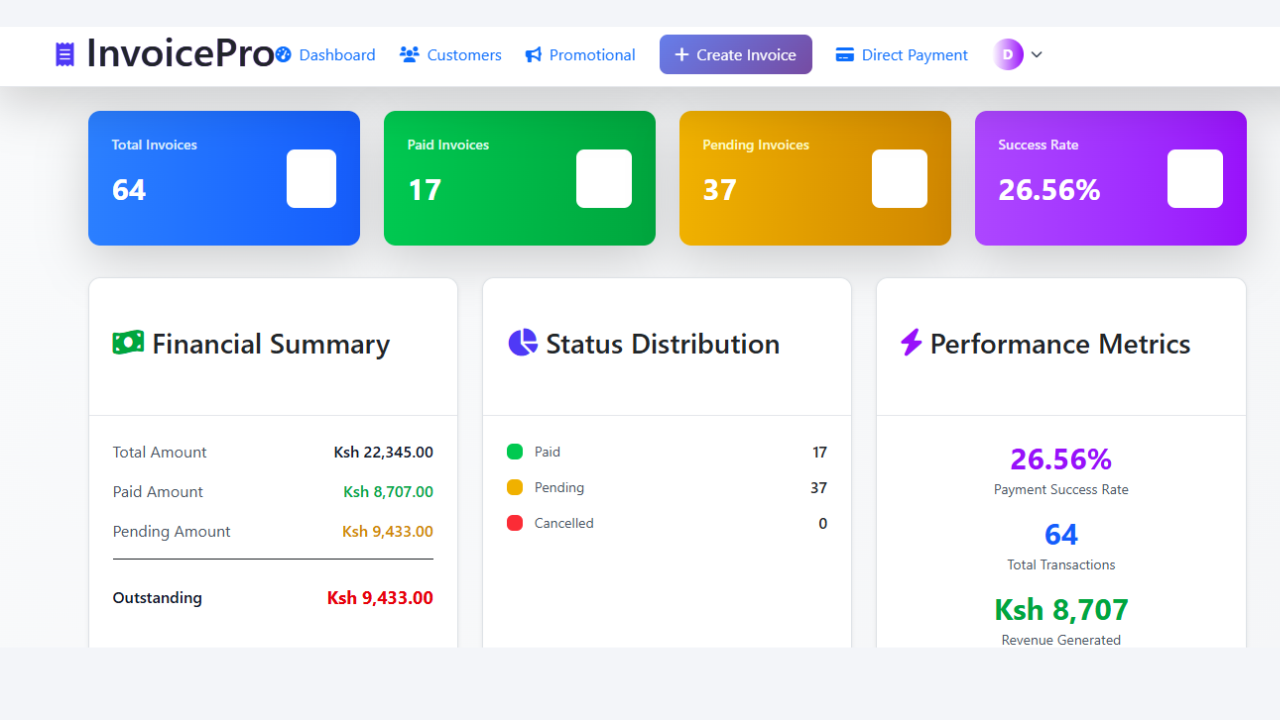Click the pie chart icon beside Status Distribution
This screenshot has width=1280, height=720.
pos(523,343)
